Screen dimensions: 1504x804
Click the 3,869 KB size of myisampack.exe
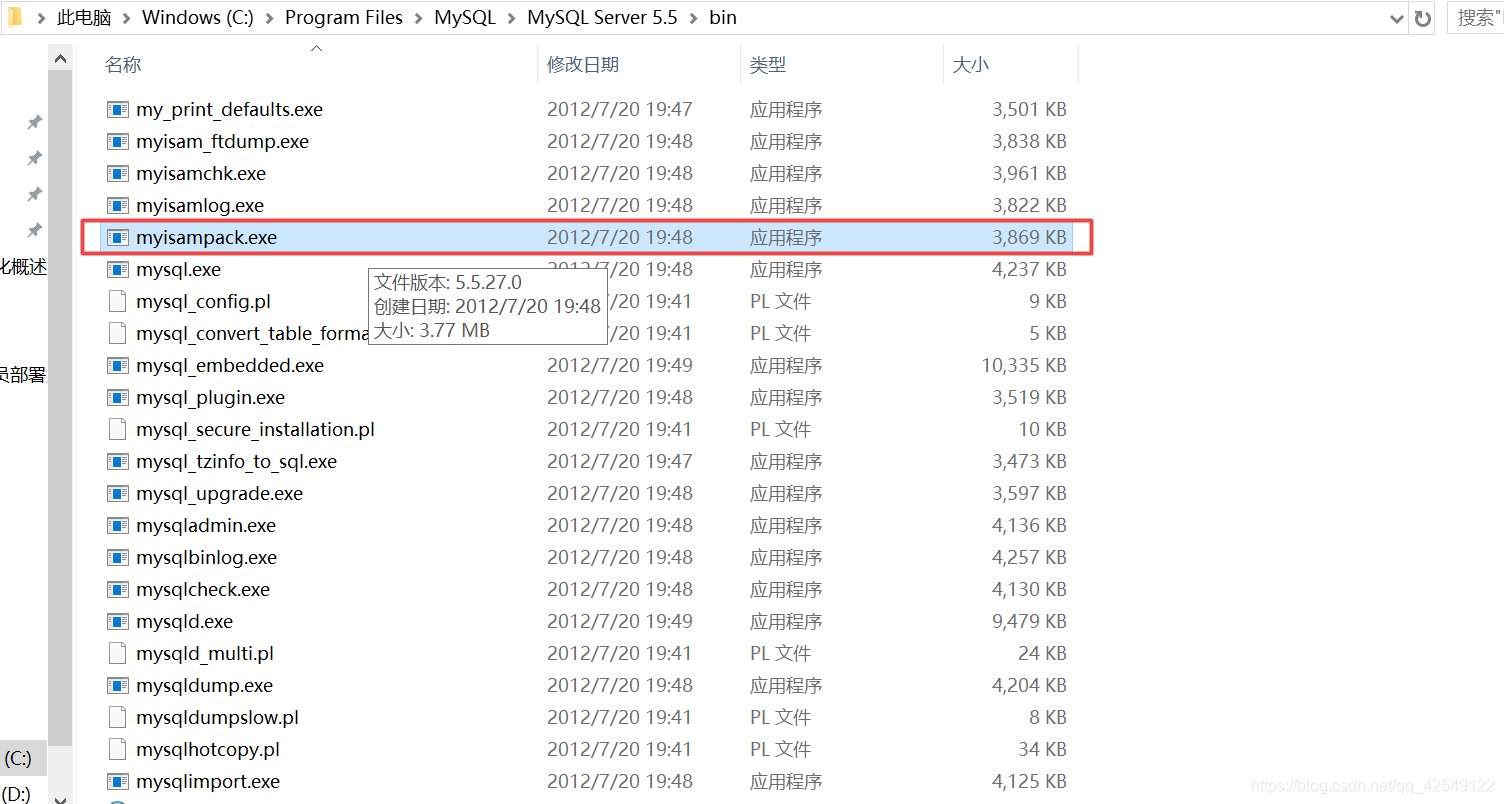click(1029, 238)
